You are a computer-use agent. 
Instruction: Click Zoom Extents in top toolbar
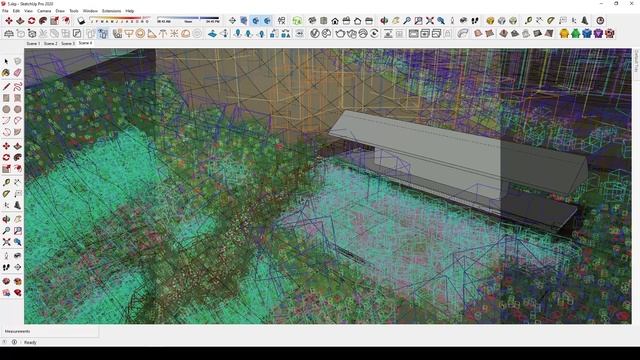(x=430, y=21)
